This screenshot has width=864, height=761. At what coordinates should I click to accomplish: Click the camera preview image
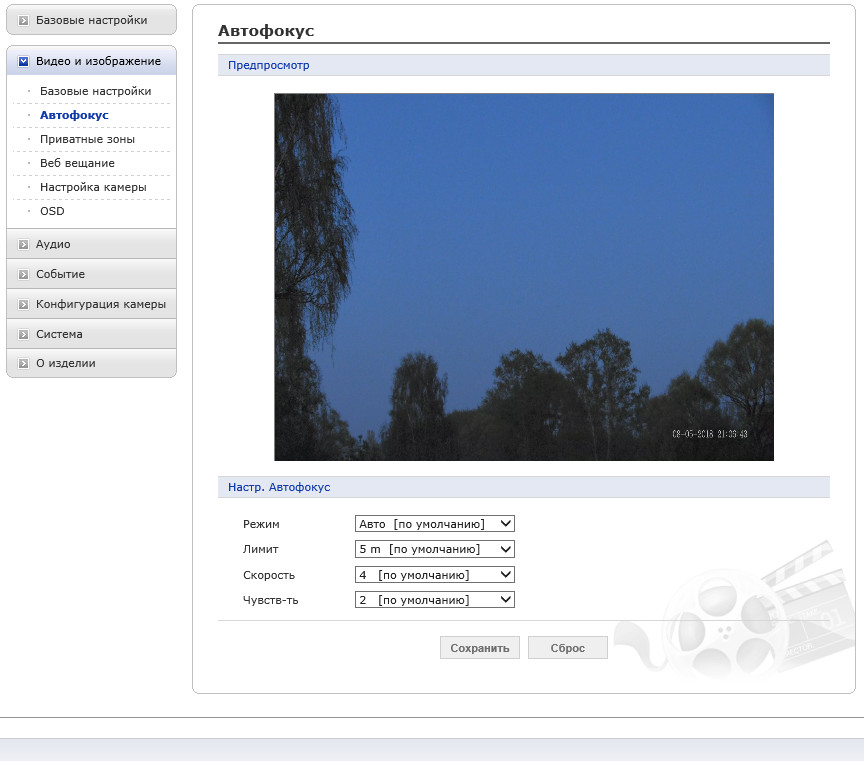coord(524,277)
